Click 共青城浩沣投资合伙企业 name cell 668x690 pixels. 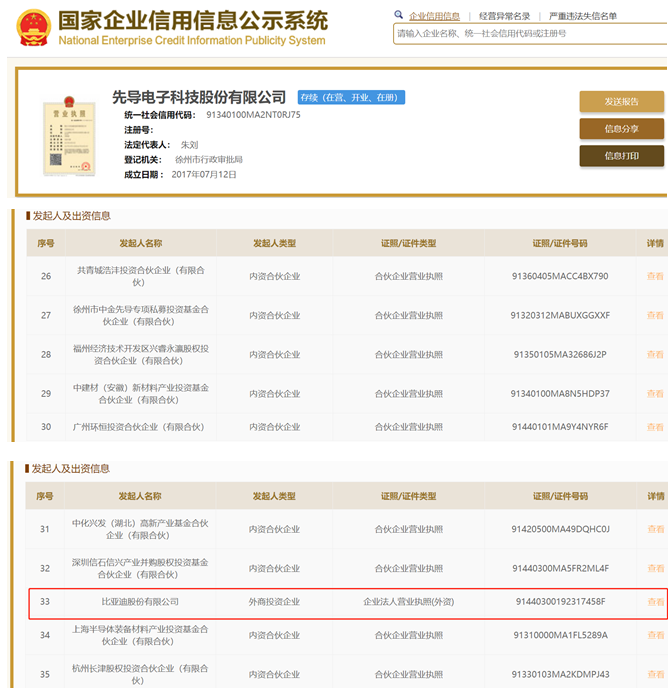tap(141, 276)
